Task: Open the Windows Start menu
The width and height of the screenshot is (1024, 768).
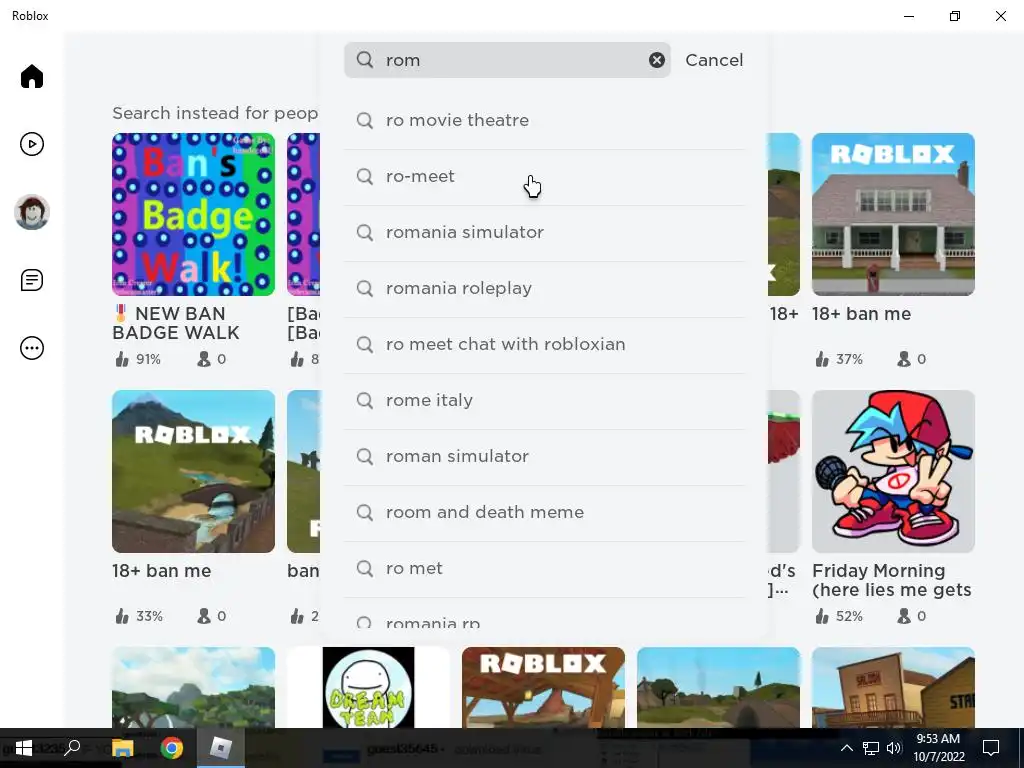Action: 24,748
